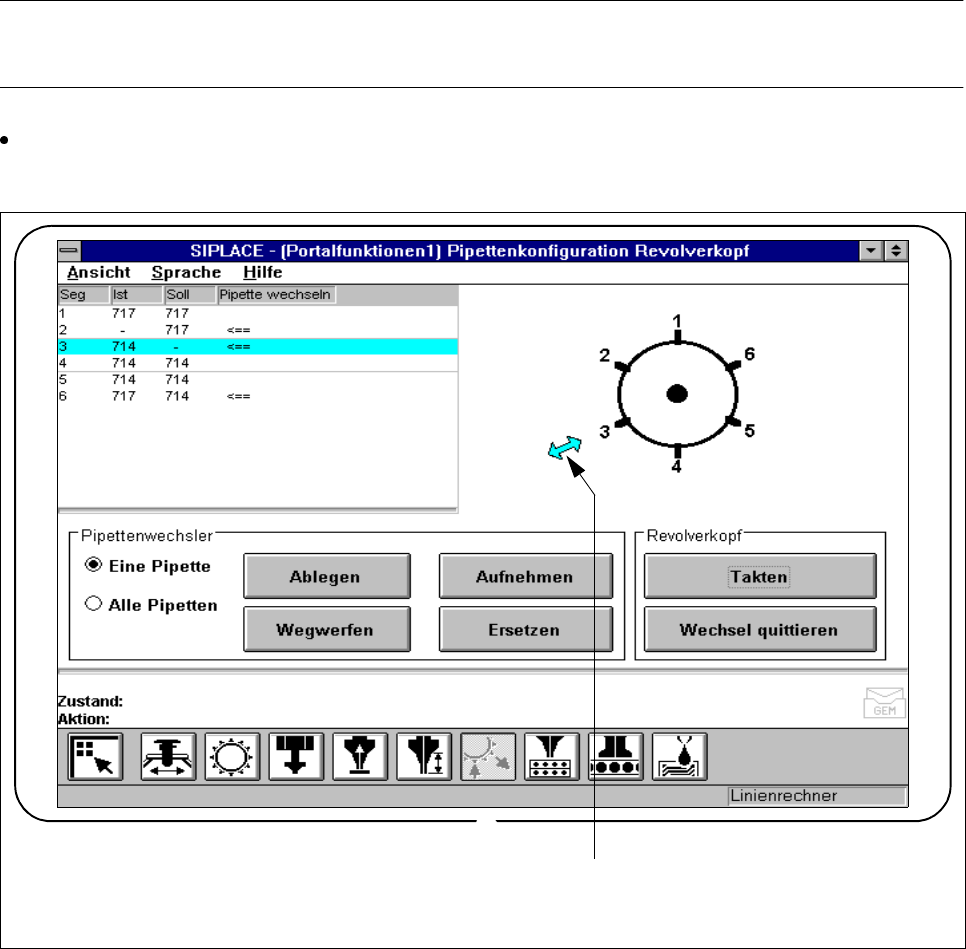Click segment number 3 on revolver diagram
Viewport: 966px width, 949px height.
(x=604, y=432)
